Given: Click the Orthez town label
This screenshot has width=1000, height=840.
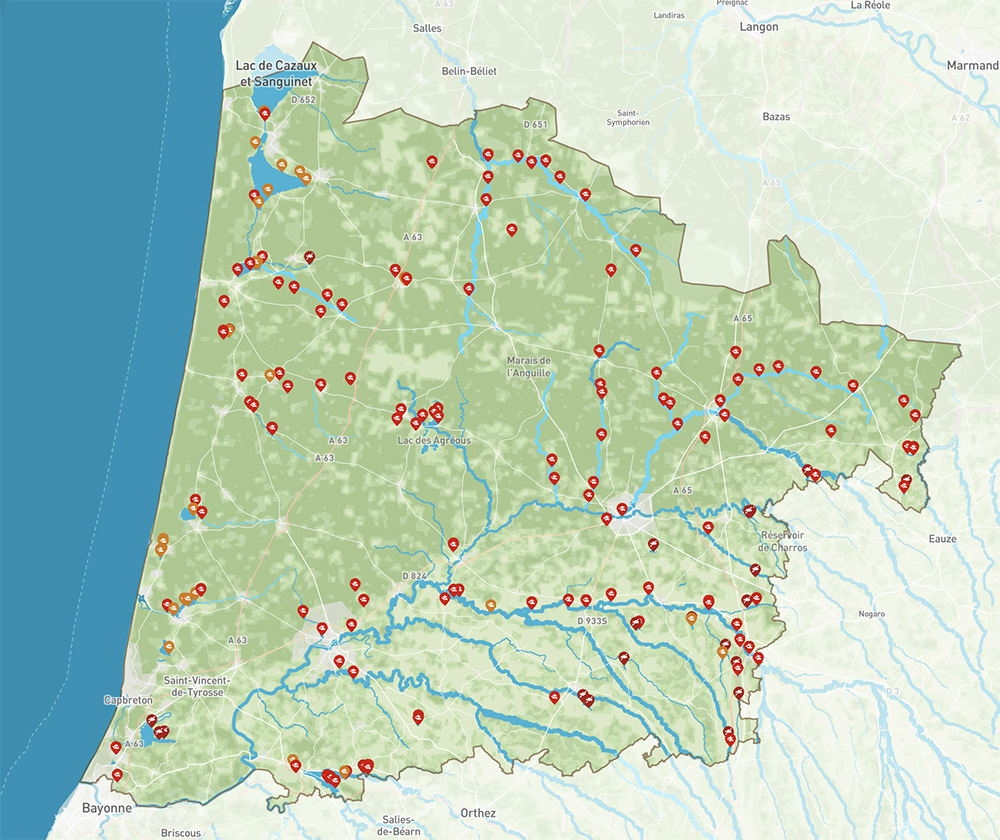Looking at the screenshot, I should pyautogui.click(x=478, y=812).
